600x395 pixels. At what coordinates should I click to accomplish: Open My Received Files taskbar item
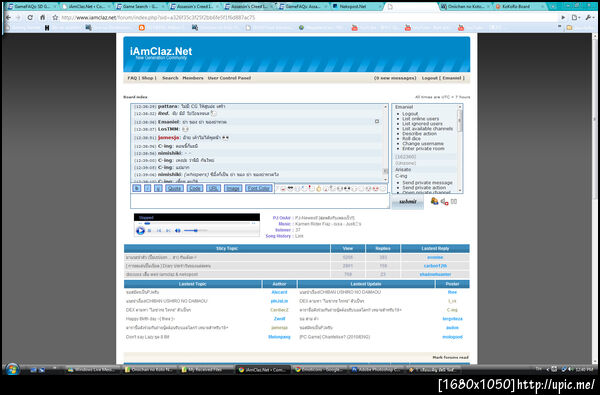[206, 370]
